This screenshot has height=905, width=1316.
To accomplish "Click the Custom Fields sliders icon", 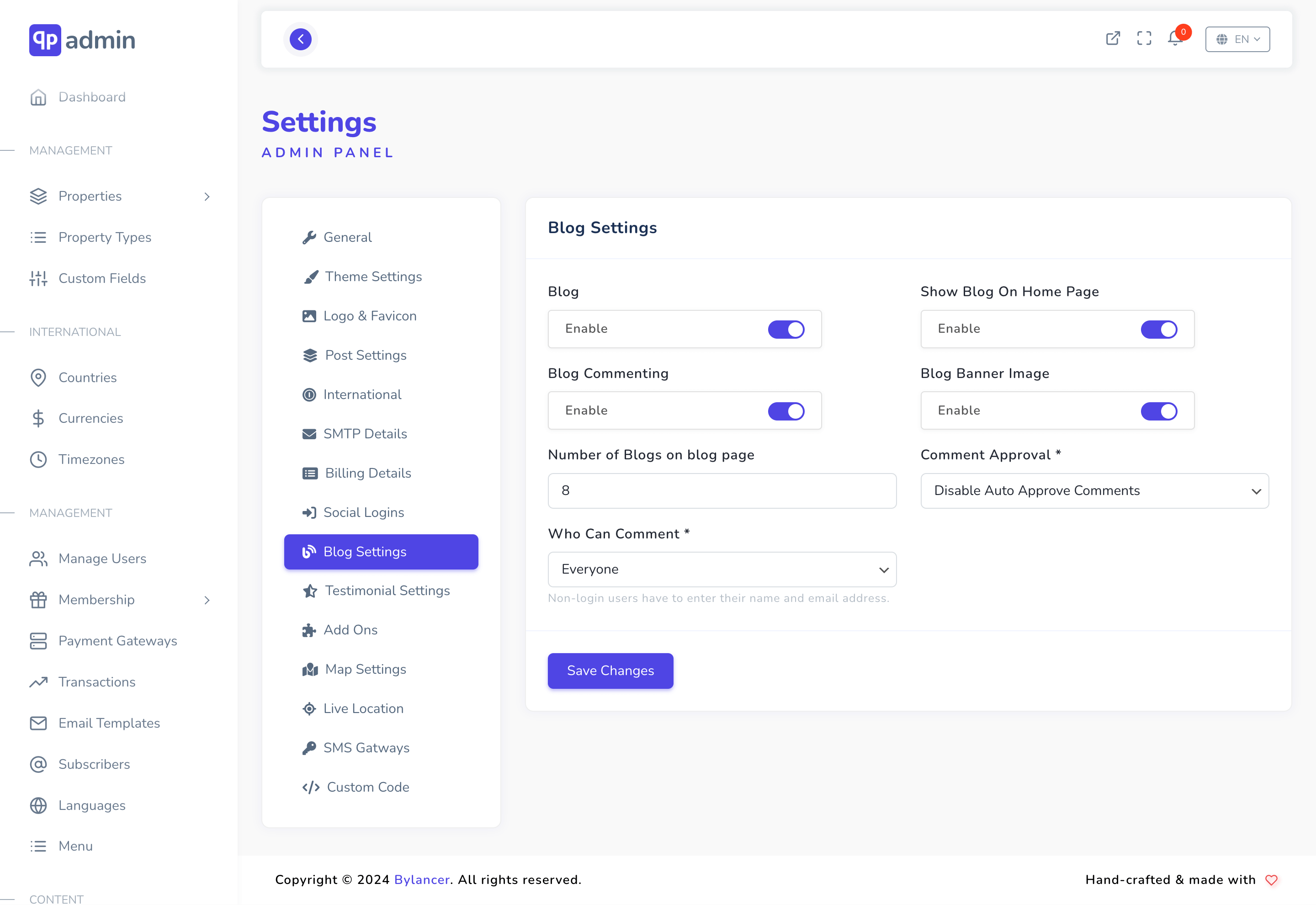I will point(38,278).
